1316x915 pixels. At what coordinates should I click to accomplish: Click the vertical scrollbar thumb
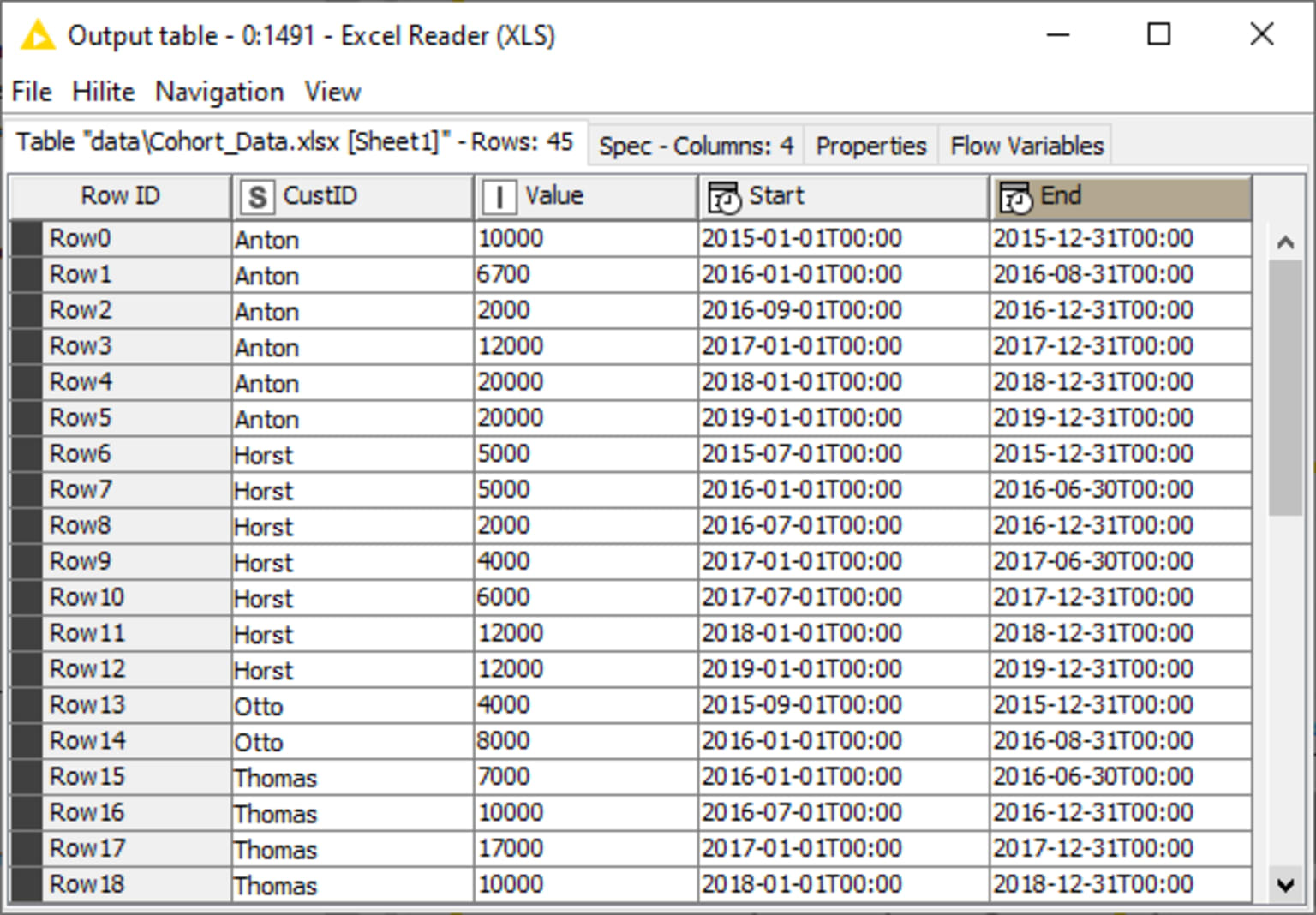point(1285,388)
